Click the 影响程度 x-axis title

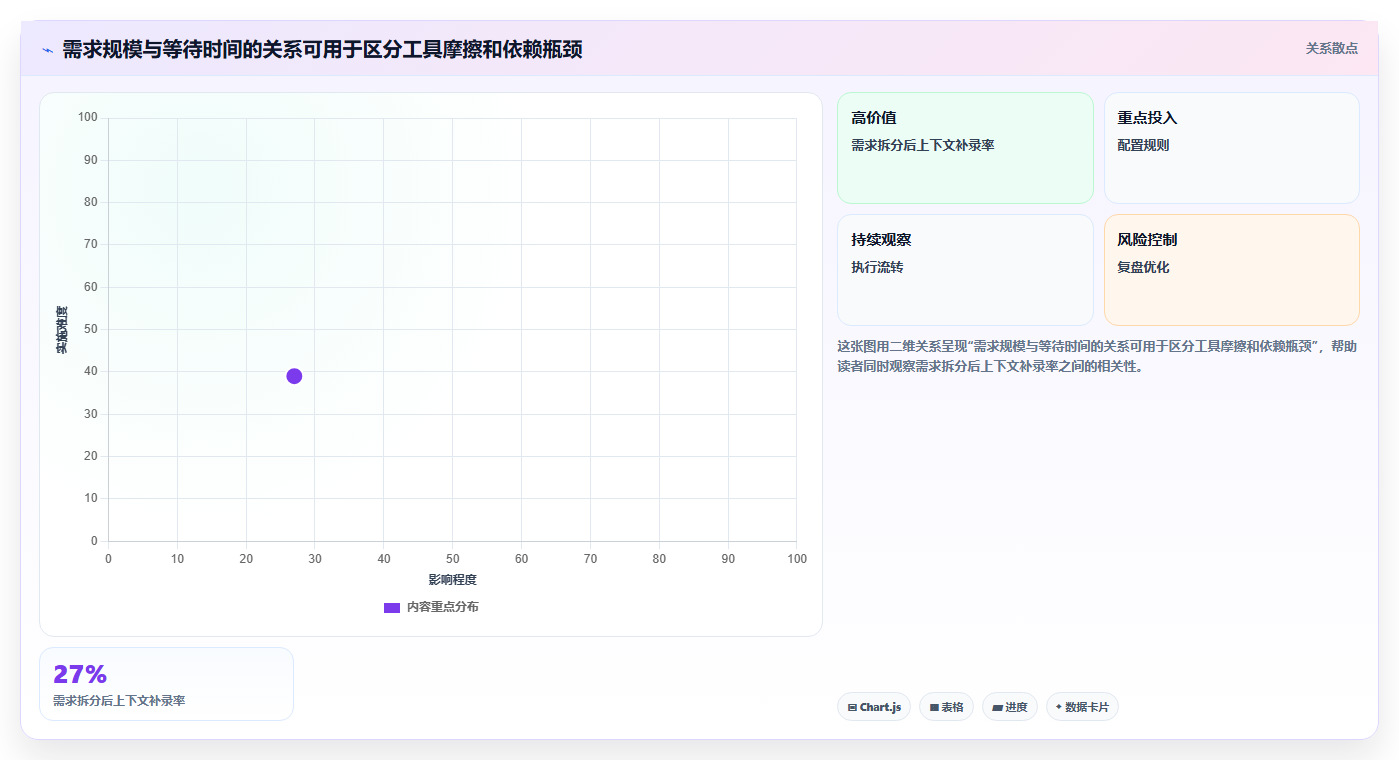click(x=453, y=580)
